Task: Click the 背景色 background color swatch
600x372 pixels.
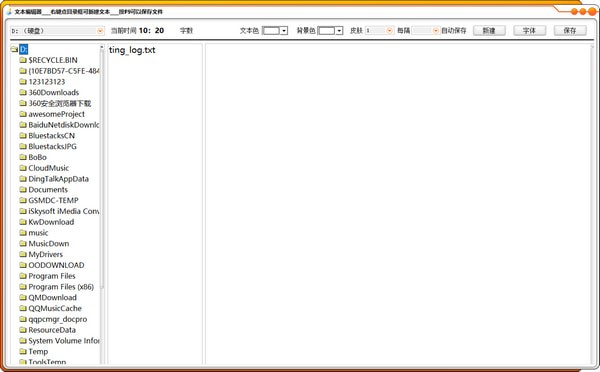Action: [x=326, y=31]
